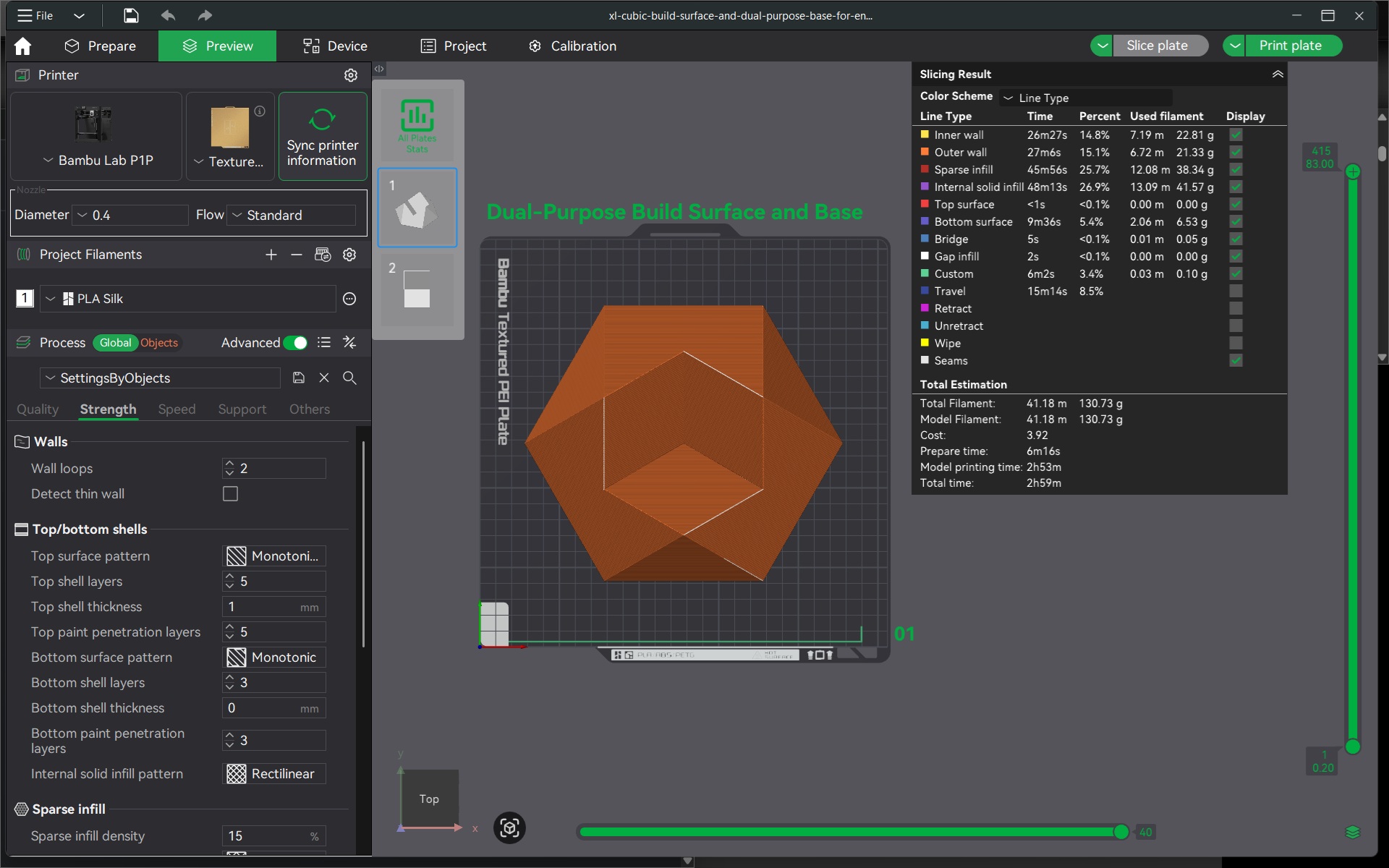This screenshot has height=868, width=1389.
Task: Save the project with the floppy icon
Action: tap(131, 15)
